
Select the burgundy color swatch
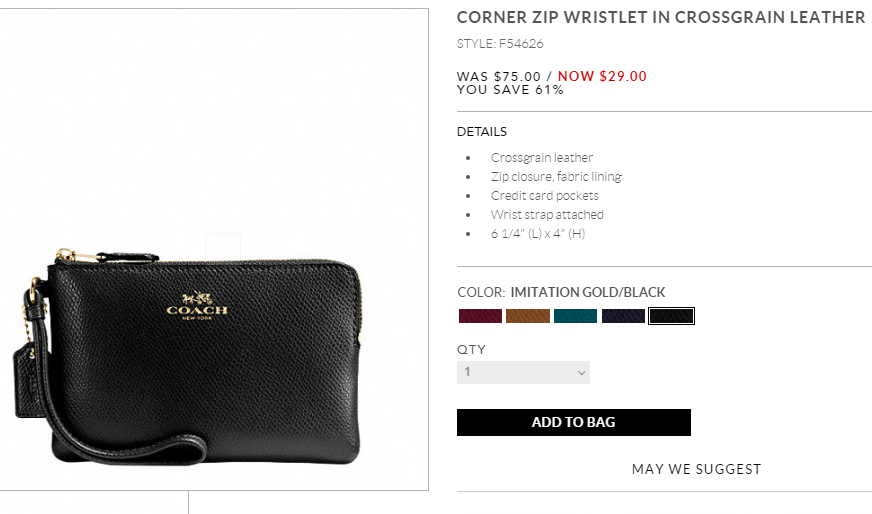tap(480, 317)
